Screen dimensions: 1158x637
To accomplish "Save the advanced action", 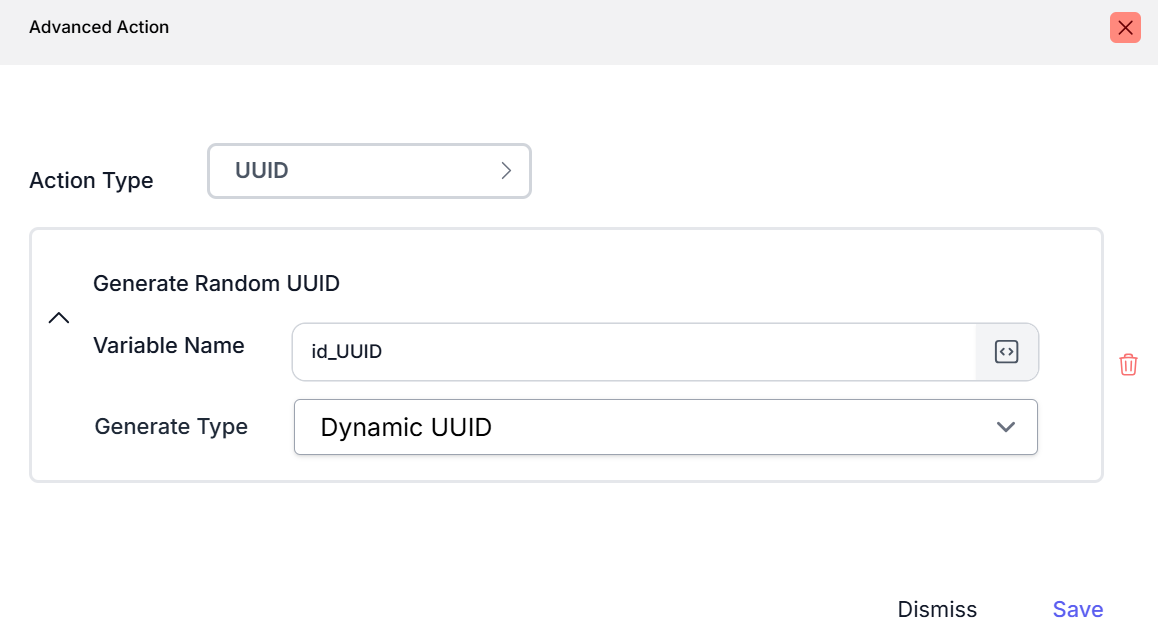I will point(1077,610).
